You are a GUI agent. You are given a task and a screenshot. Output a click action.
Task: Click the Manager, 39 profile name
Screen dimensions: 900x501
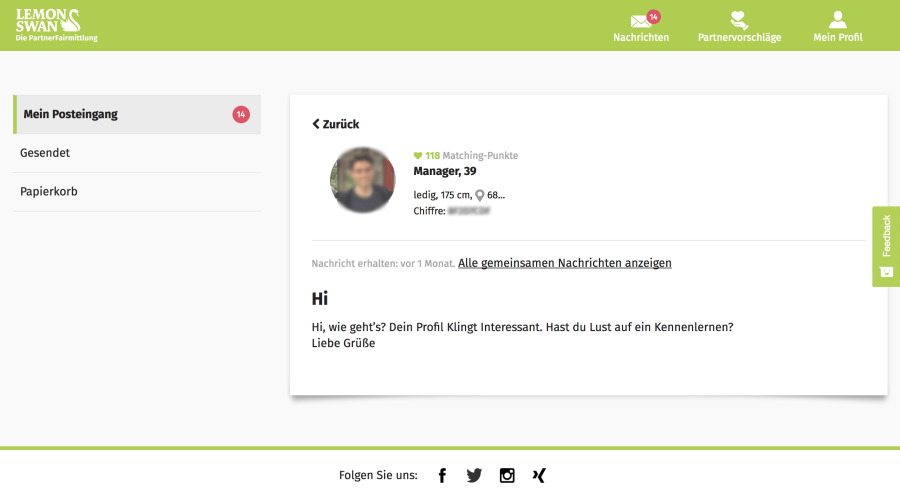pos(445,171)
